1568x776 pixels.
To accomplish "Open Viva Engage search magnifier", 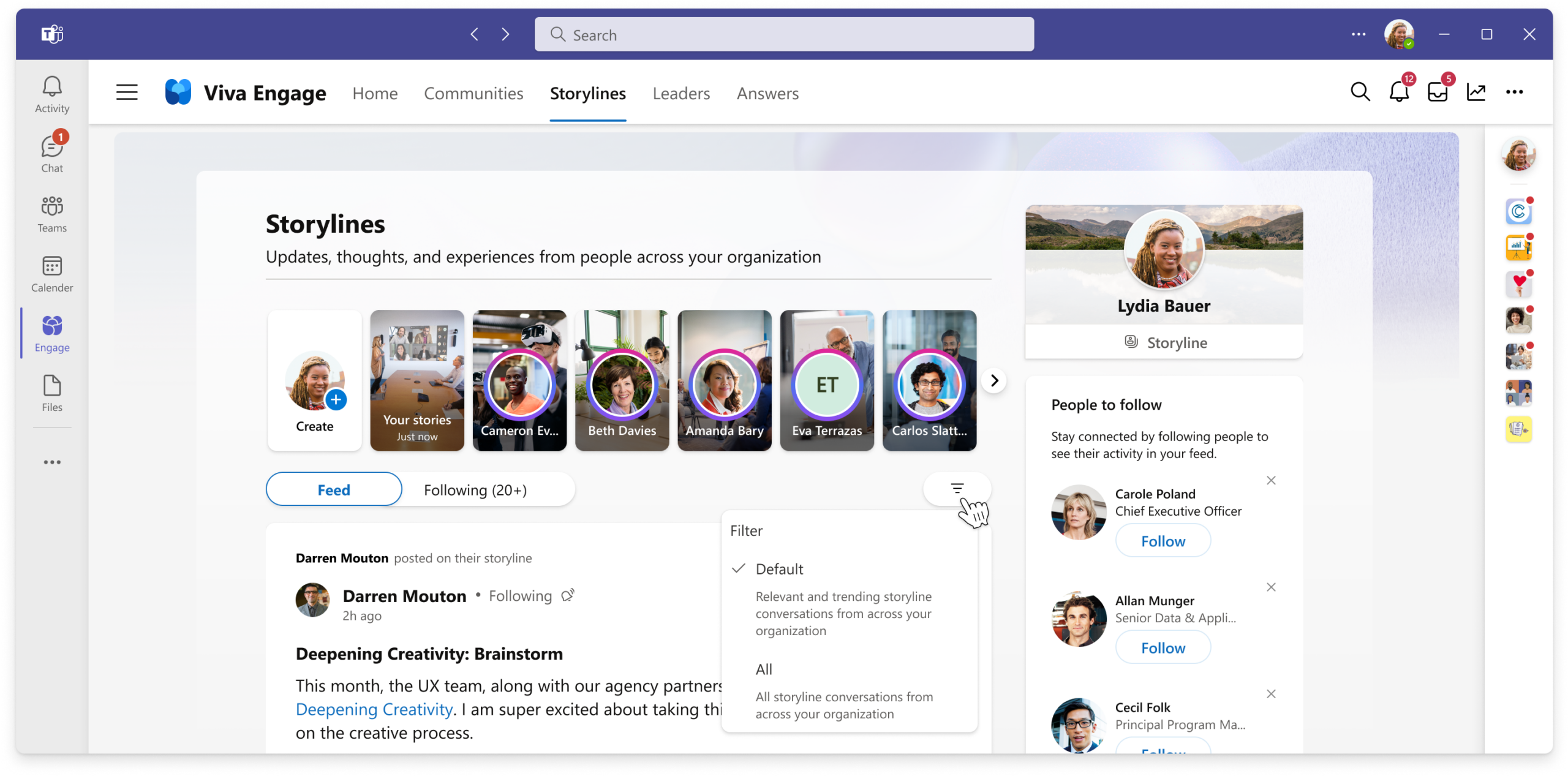I will 1360,92.
